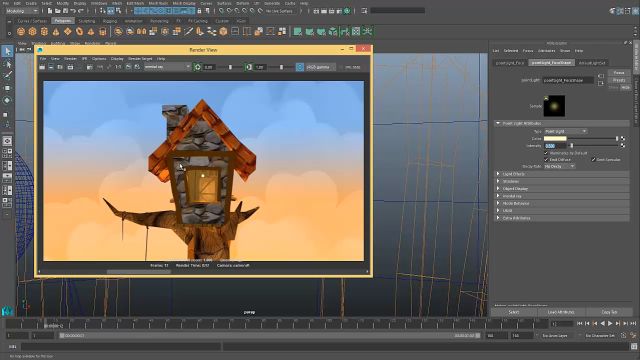Toggle the Emit Diffuse checkbox
This screenshot has width=640, height=360.
546,160
